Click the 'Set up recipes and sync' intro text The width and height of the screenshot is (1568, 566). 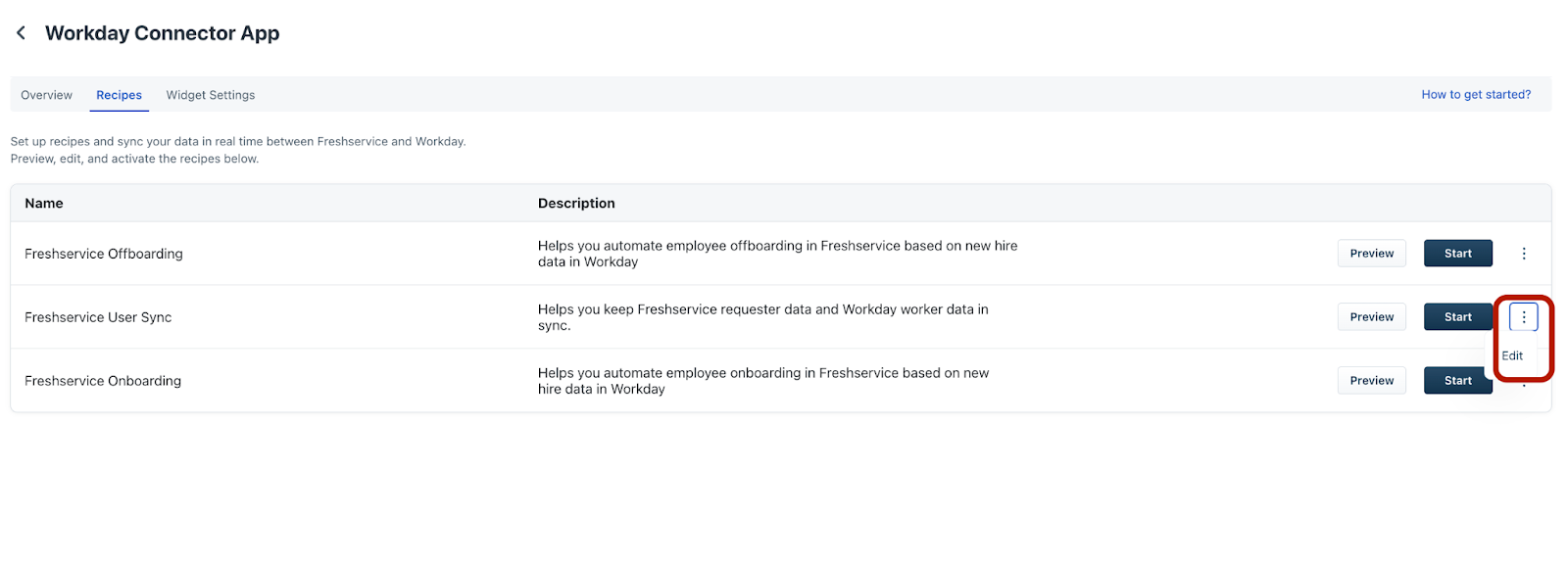238,150
